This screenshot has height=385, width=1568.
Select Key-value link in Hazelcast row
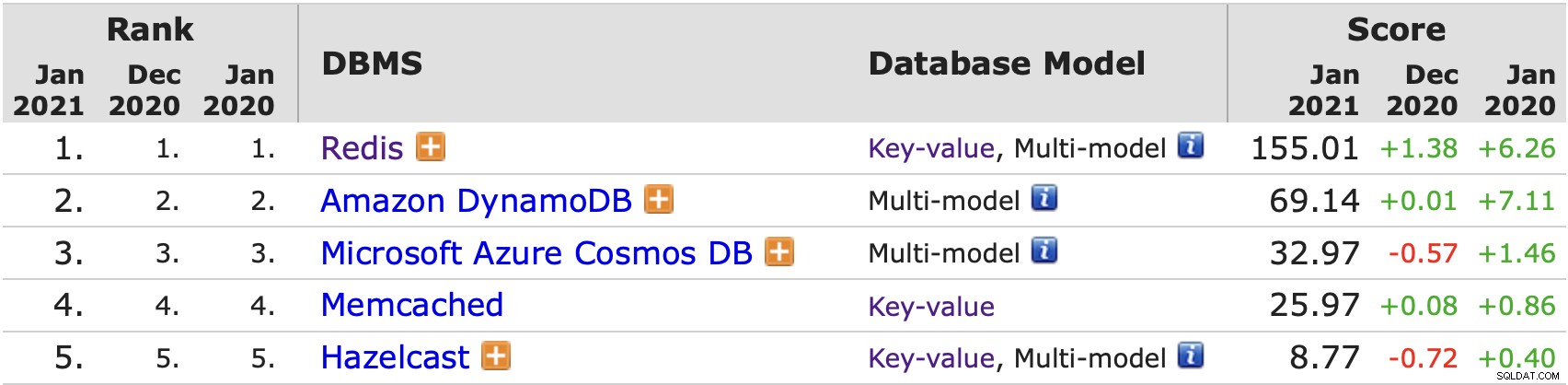(x=931, y=358)
